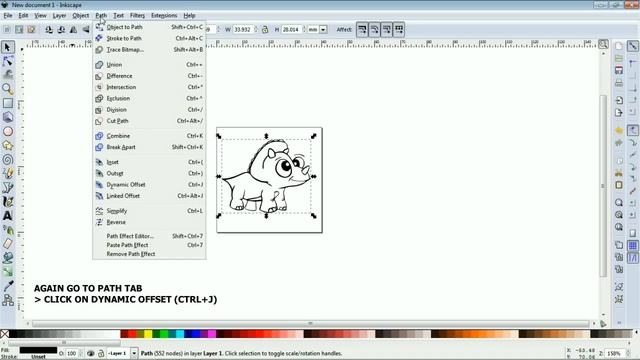Open the File menu

(x=8, y=16)
